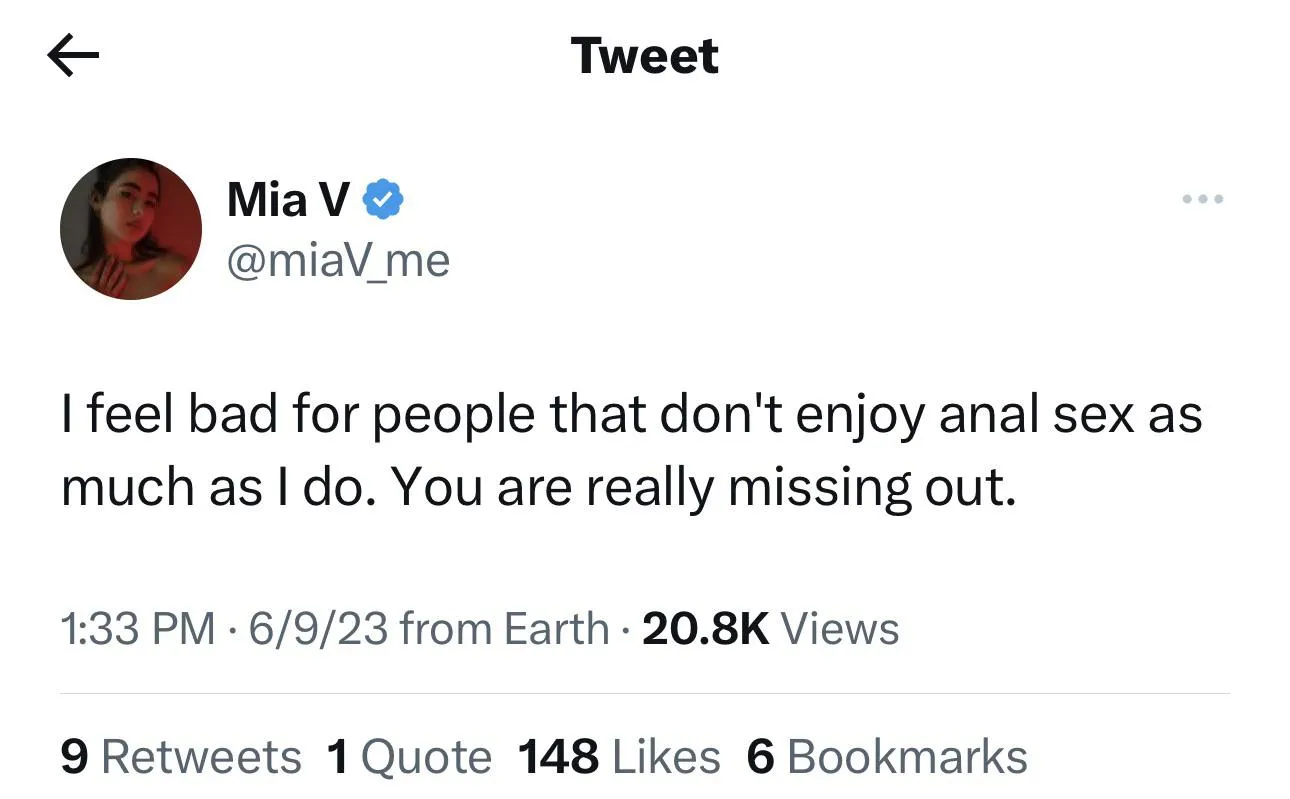Click the display name Mia V
Viewport: 1290px width, 799px height.
[288, 199]
